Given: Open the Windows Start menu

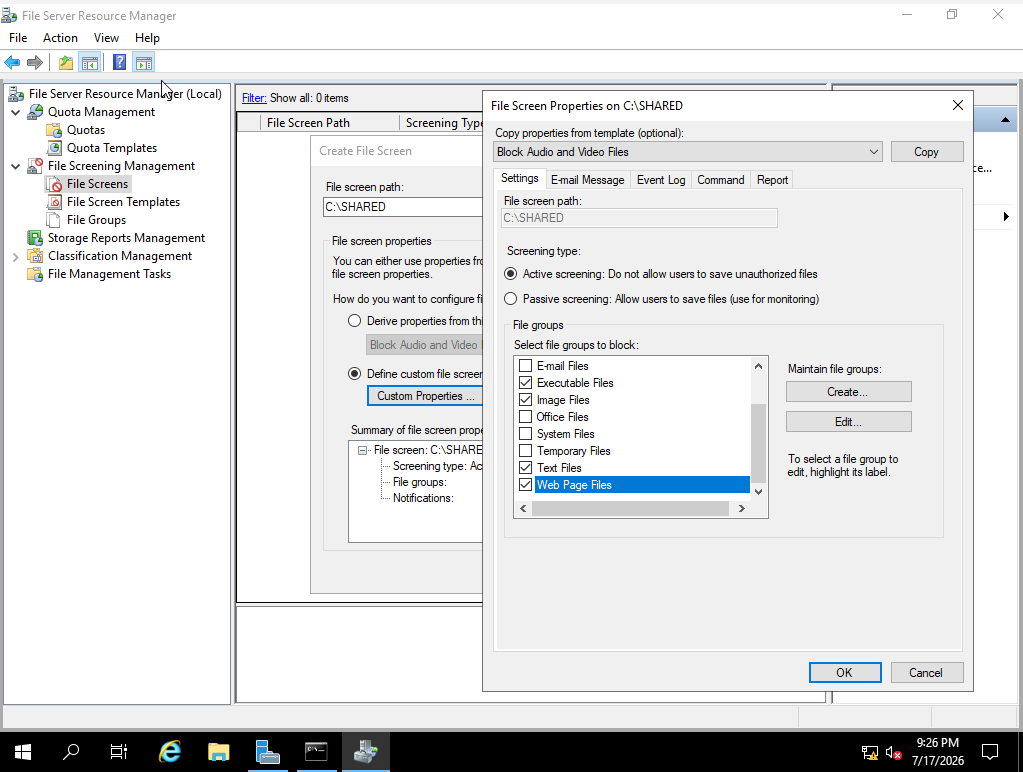Looking at the screenshot, I should [x=23, y=752].
